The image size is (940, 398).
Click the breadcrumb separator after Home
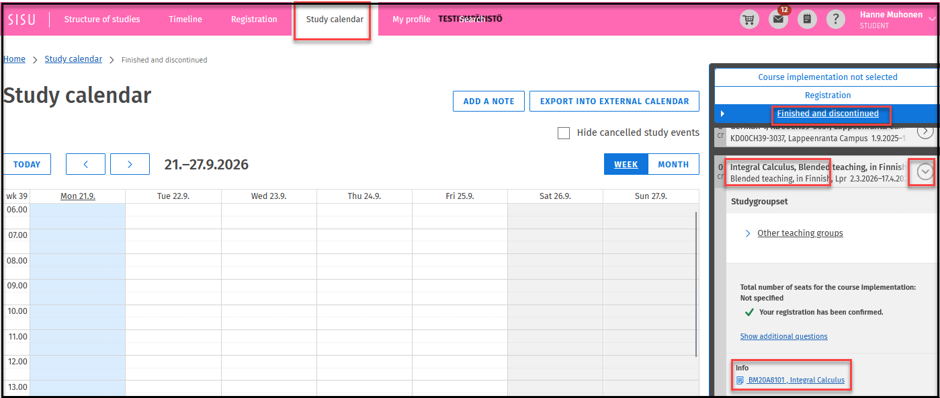click(35, 59)
